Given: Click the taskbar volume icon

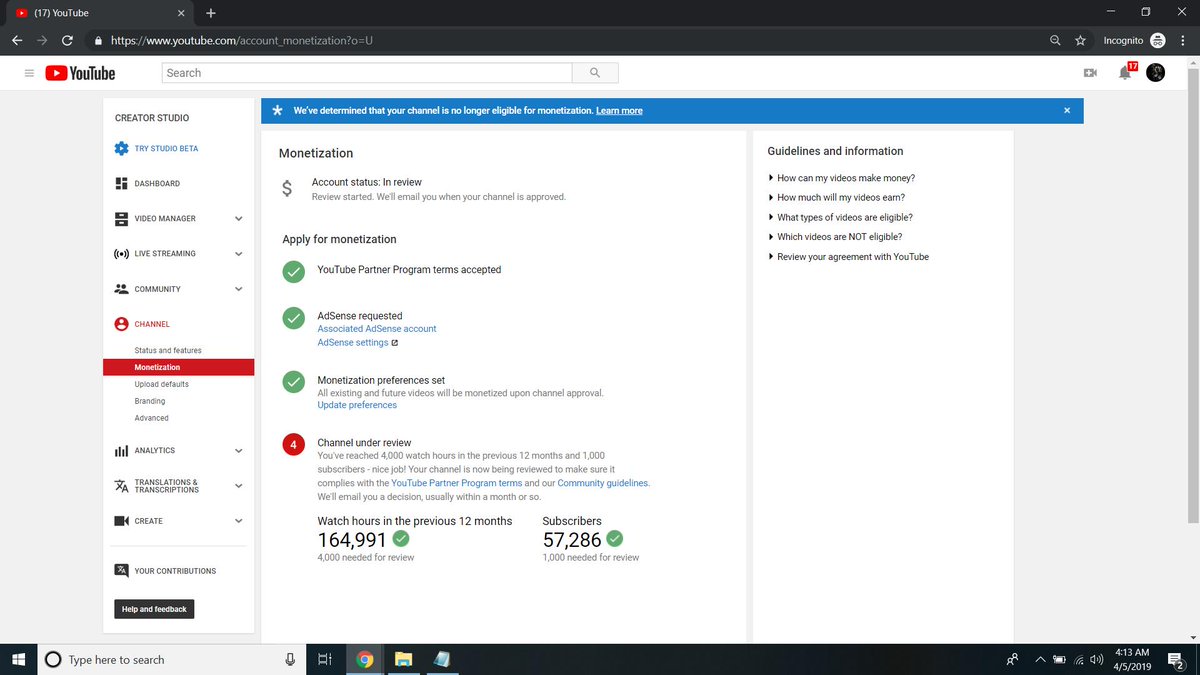Looking at the screenshot, I should tap(1097, 659).
